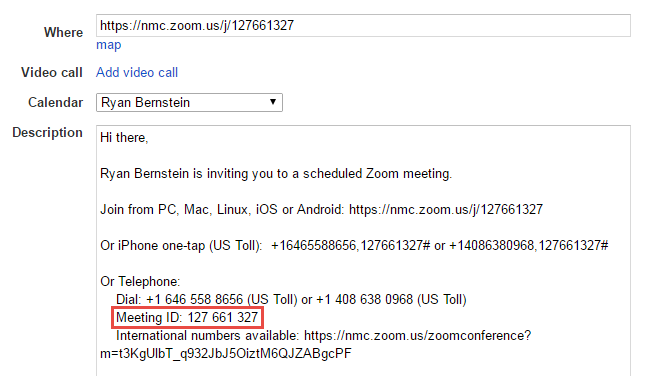Click the one-tap number +14086380968

click(492, 246)
